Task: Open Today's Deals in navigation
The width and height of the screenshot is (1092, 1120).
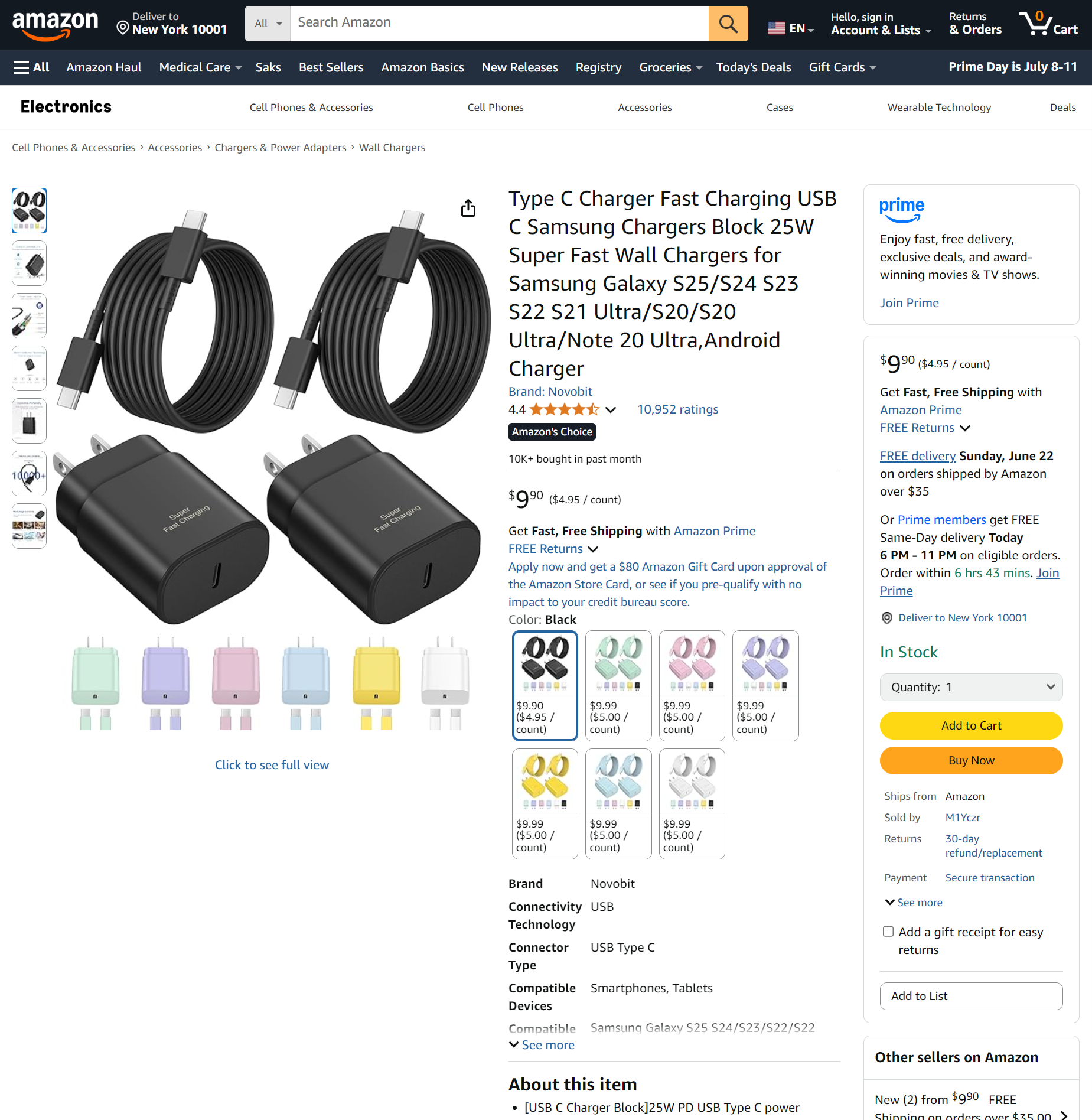Action: (754, 67)
